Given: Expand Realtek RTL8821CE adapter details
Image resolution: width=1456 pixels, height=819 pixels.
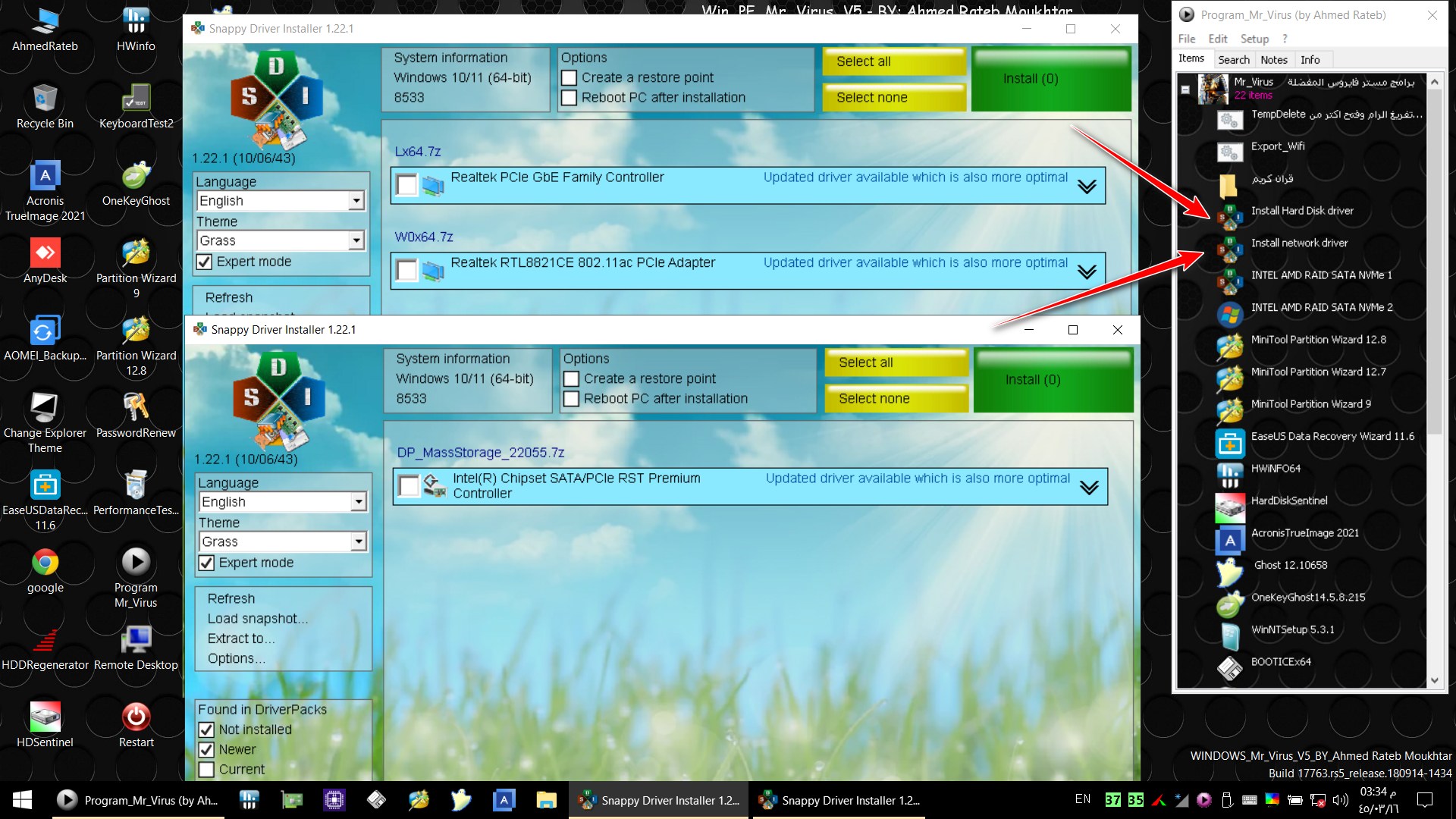Looking at the screenshot, I should (1087, 271).
